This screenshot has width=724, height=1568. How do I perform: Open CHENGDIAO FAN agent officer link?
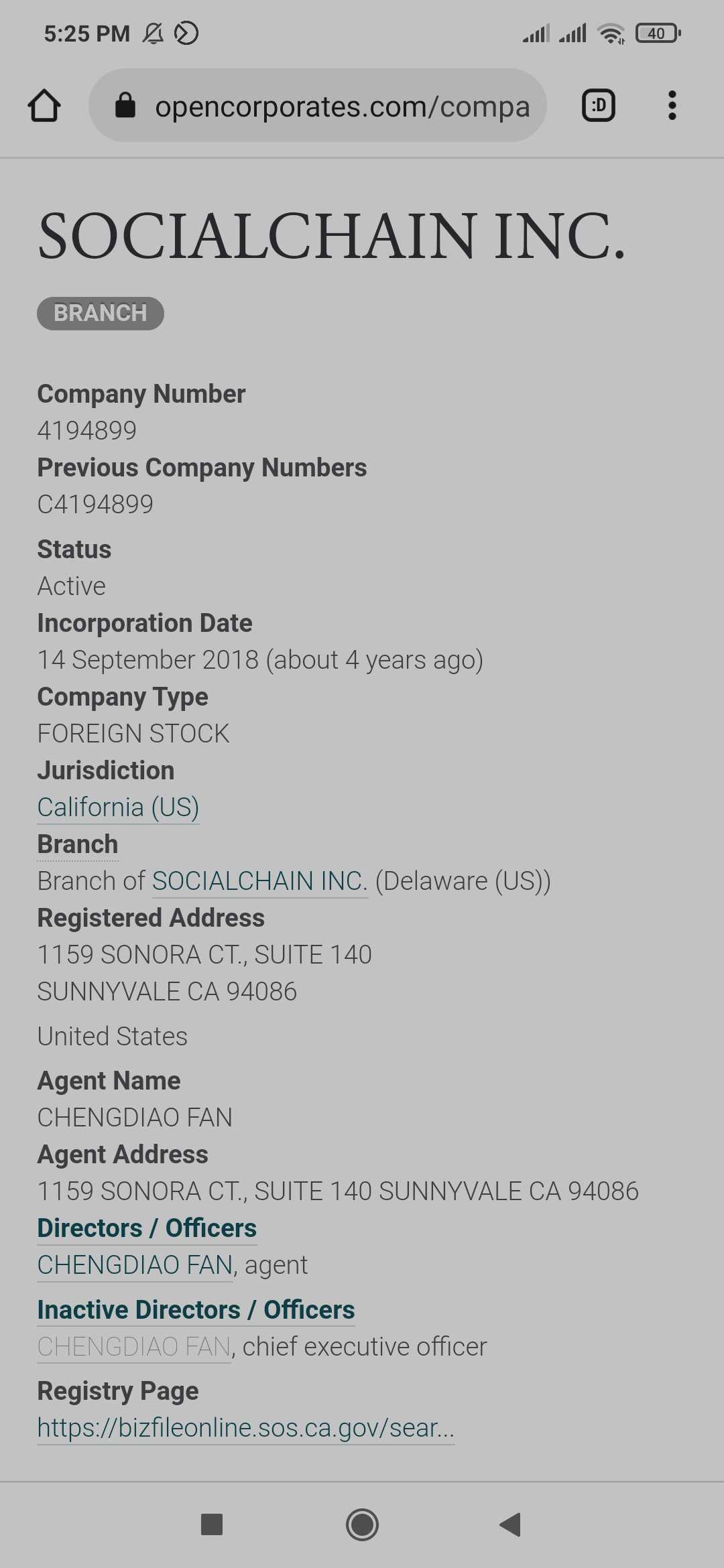(x=135, y=1265)
